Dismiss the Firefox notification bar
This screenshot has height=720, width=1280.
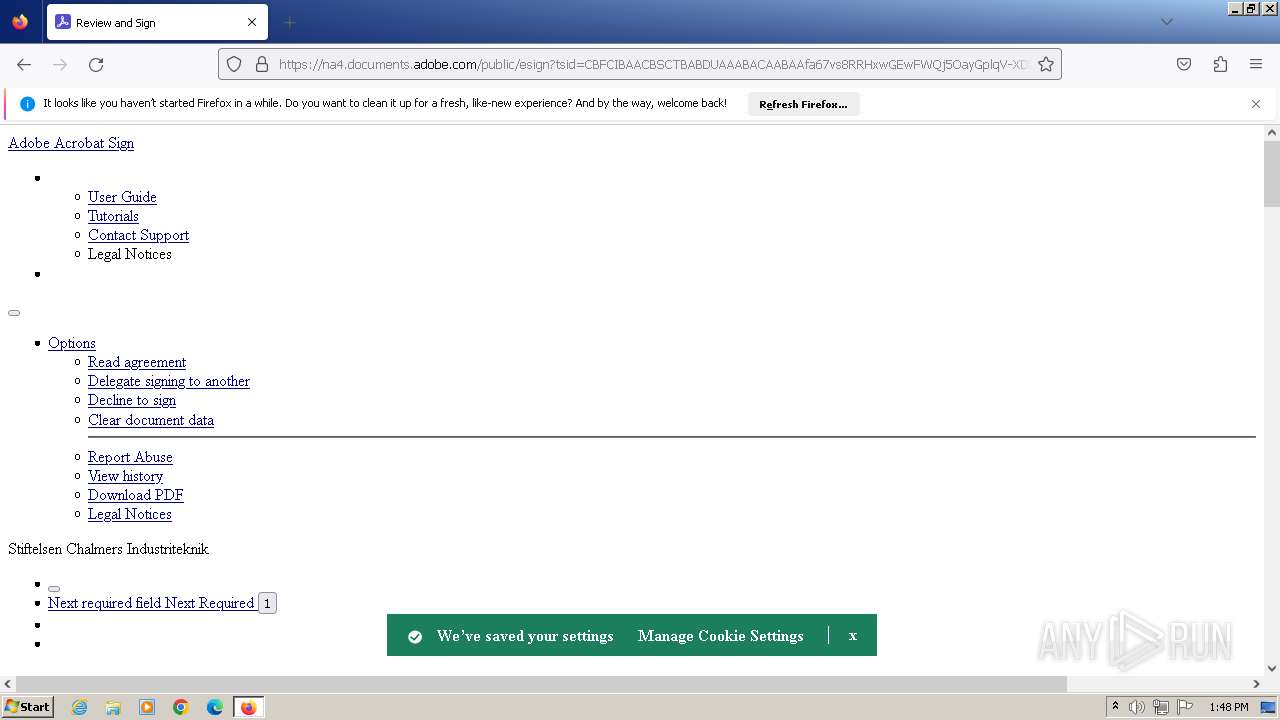pyautogui.click(x=1256, y=104)
